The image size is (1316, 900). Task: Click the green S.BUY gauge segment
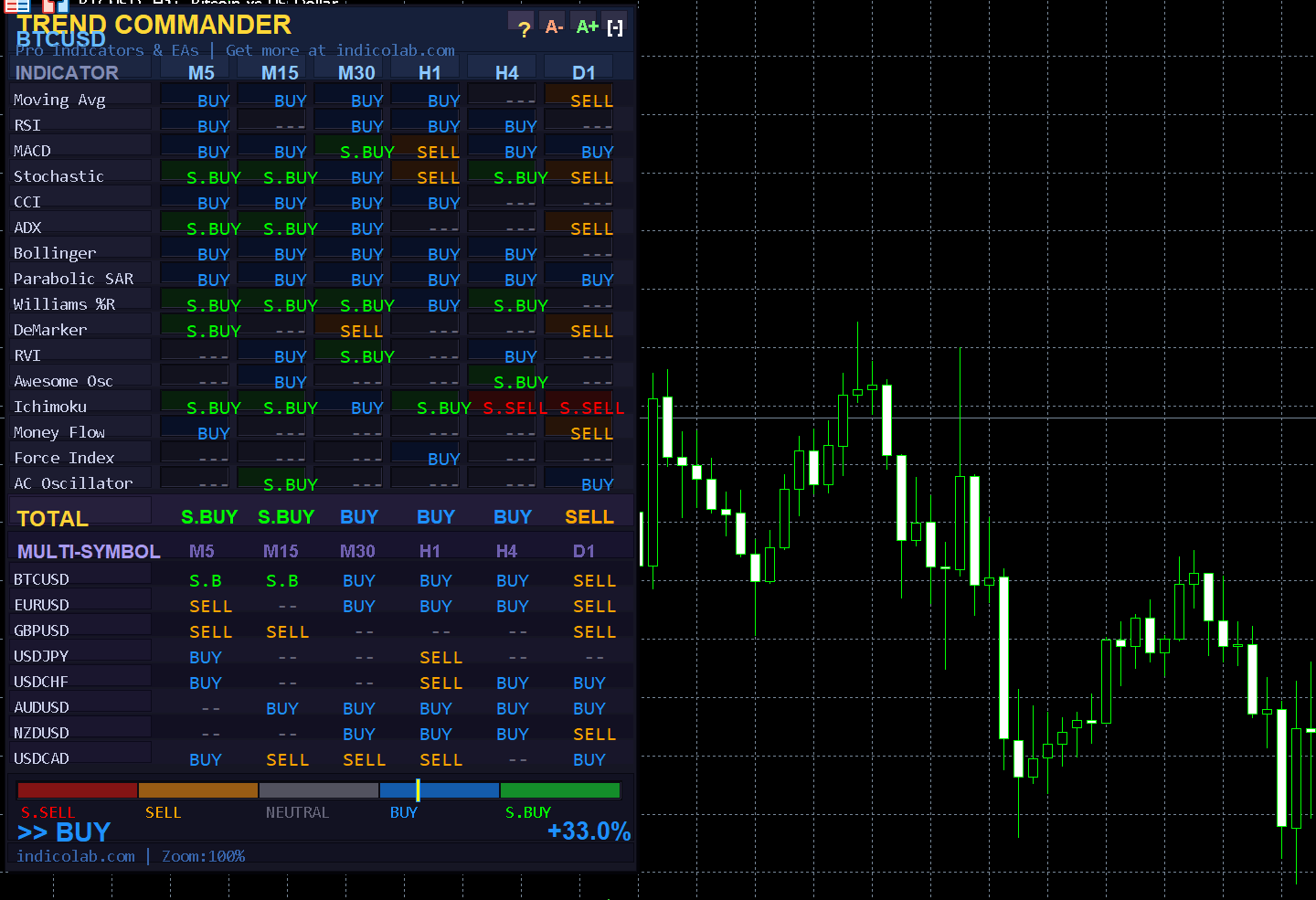tap(559, 790)
